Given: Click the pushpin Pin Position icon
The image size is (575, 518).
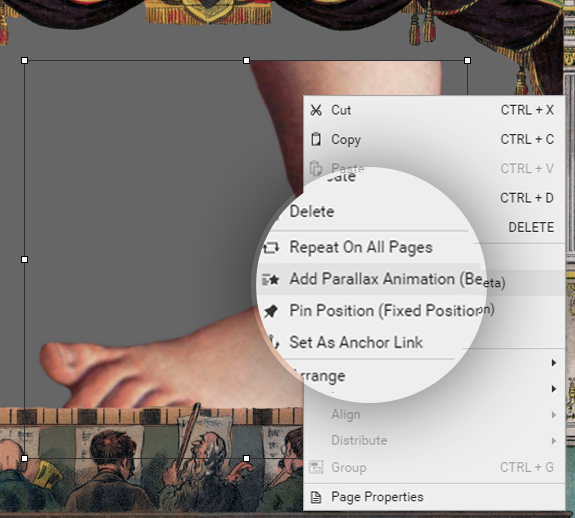Looking at the screenshot, I should (271, 311).
